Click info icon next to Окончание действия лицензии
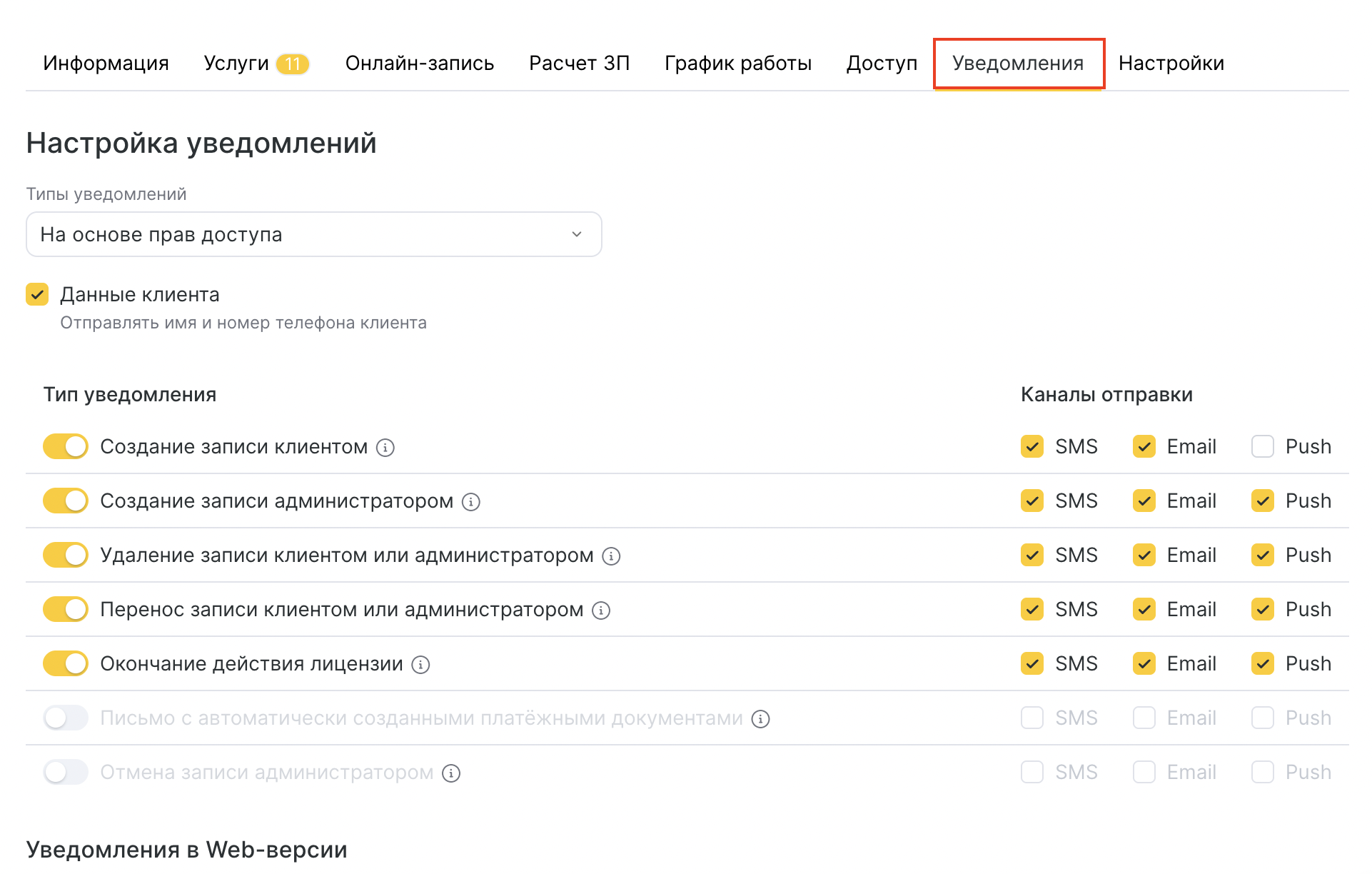1372x874 pixels. 421,665
